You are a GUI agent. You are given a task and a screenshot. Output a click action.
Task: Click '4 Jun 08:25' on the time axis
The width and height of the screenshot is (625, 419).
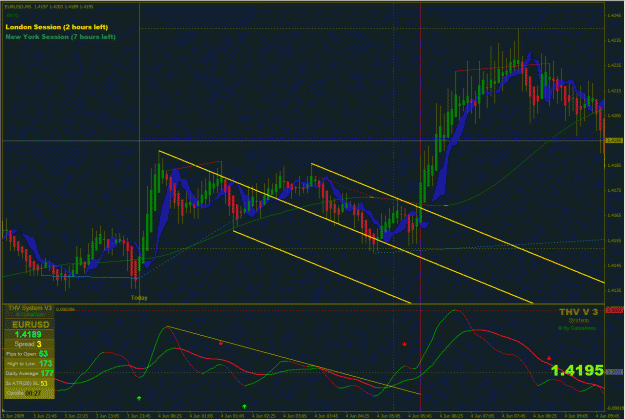click(x=545, y=416)
